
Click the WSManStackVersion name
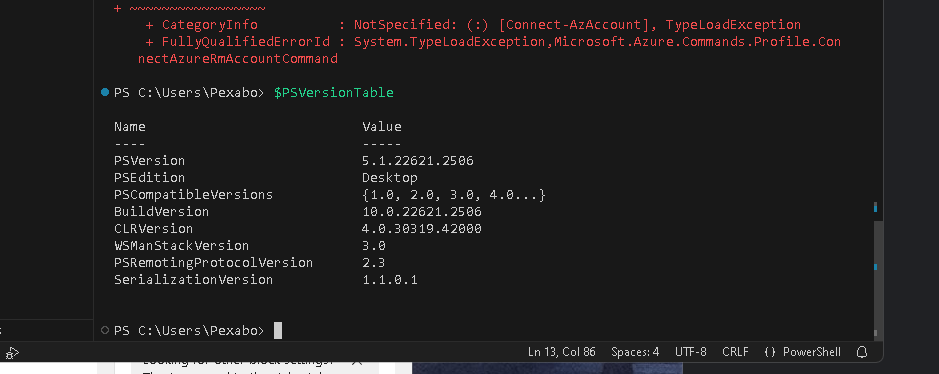[x=181, y=245]
